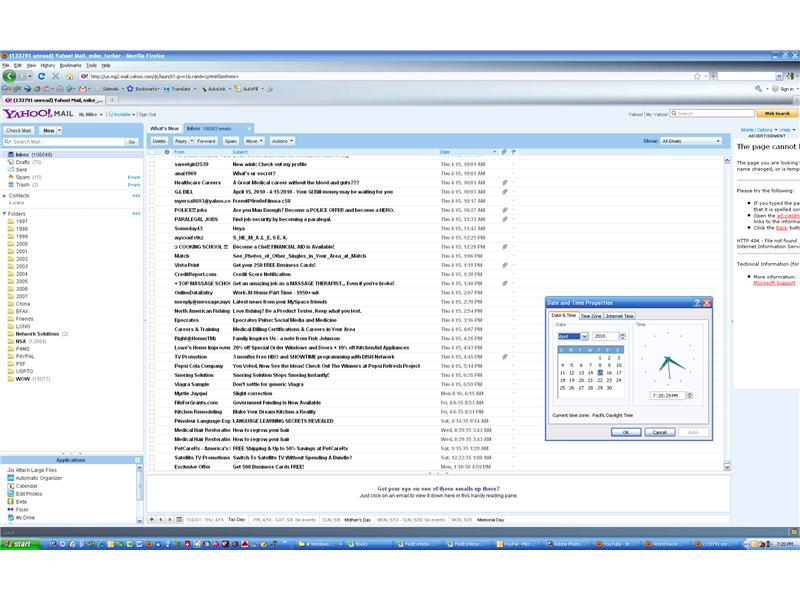Screen dimensions: 800x600
Task: Click the calendar view icon in bottom bar
Action: click(179, 519)
